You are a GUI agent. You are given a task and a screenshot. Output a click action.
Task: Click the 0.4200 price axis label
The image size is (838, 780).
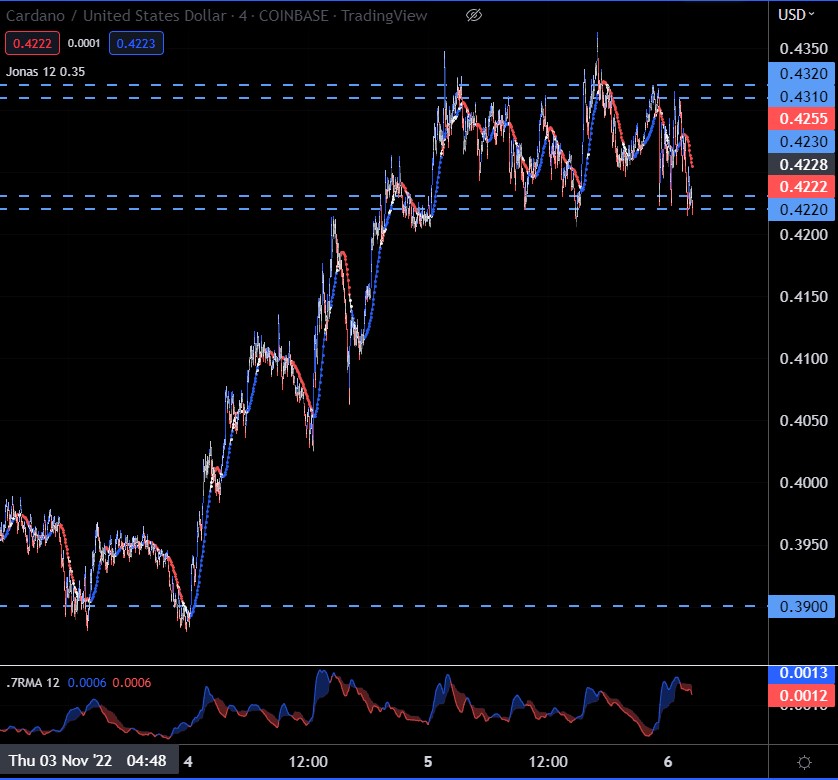coord(803,235)
